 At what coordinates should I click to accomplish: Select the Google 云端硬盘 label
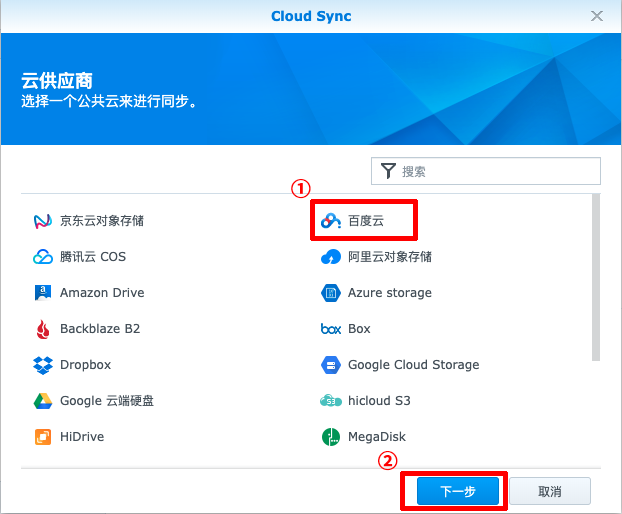107,401
